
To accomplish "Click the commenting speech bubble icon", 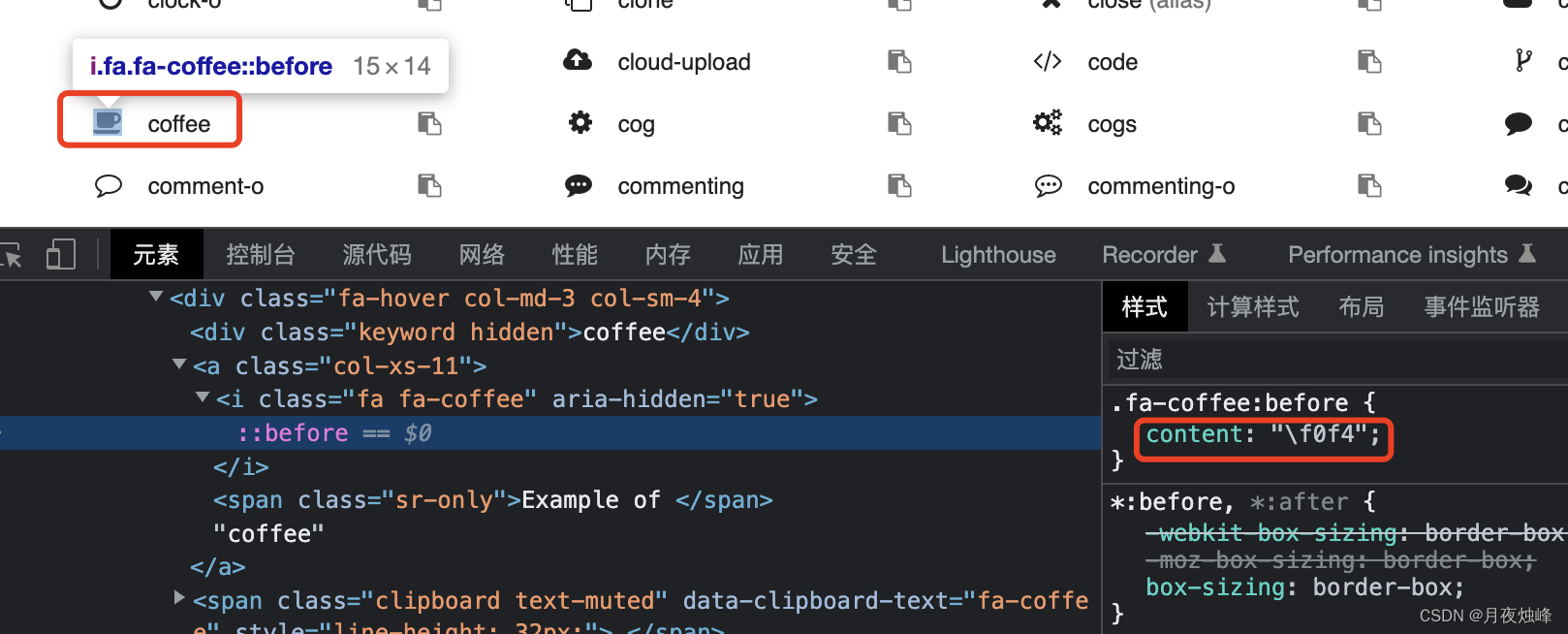I will coord(579,185).
